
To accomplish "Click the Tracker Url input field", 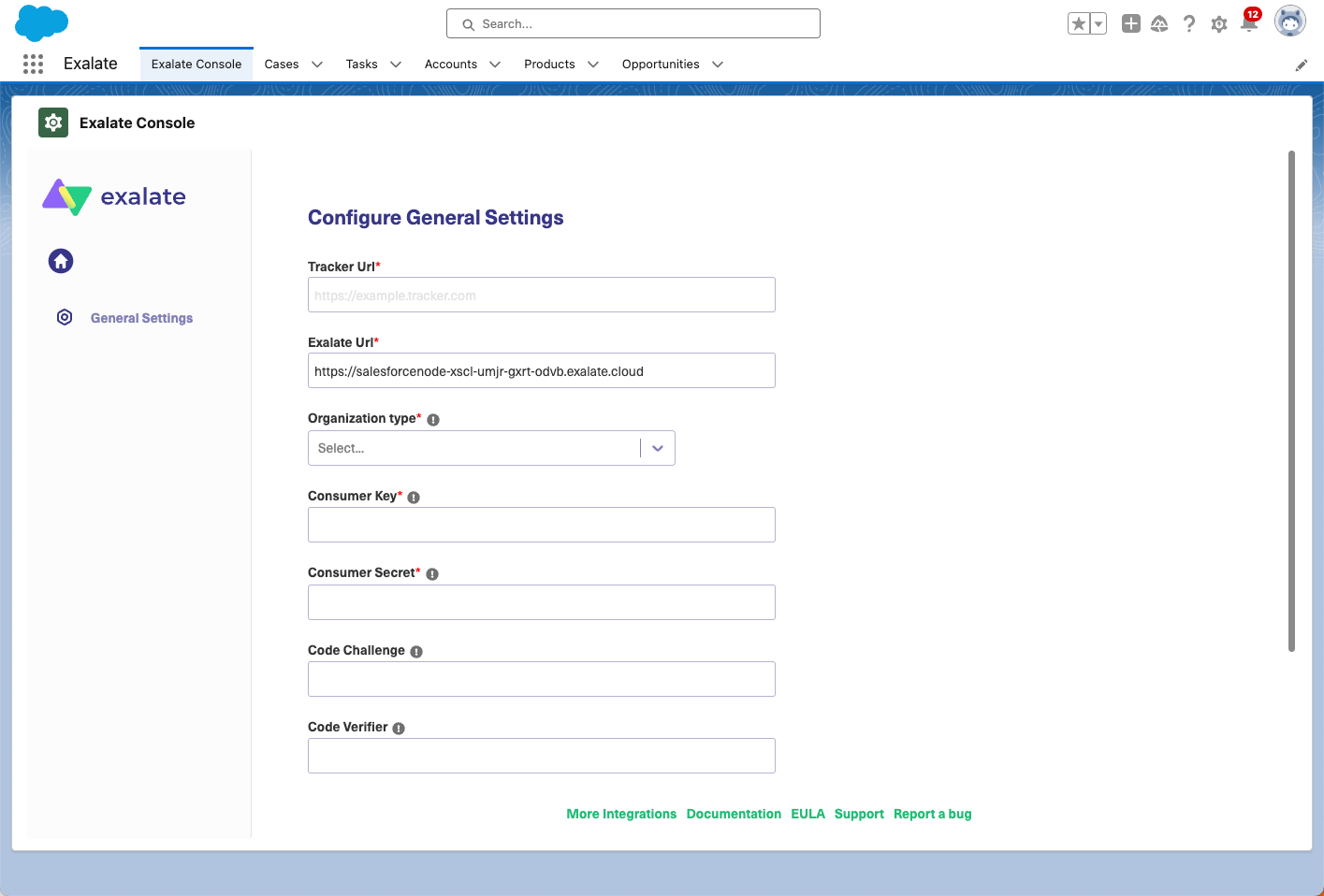I will tap(542, 295).
